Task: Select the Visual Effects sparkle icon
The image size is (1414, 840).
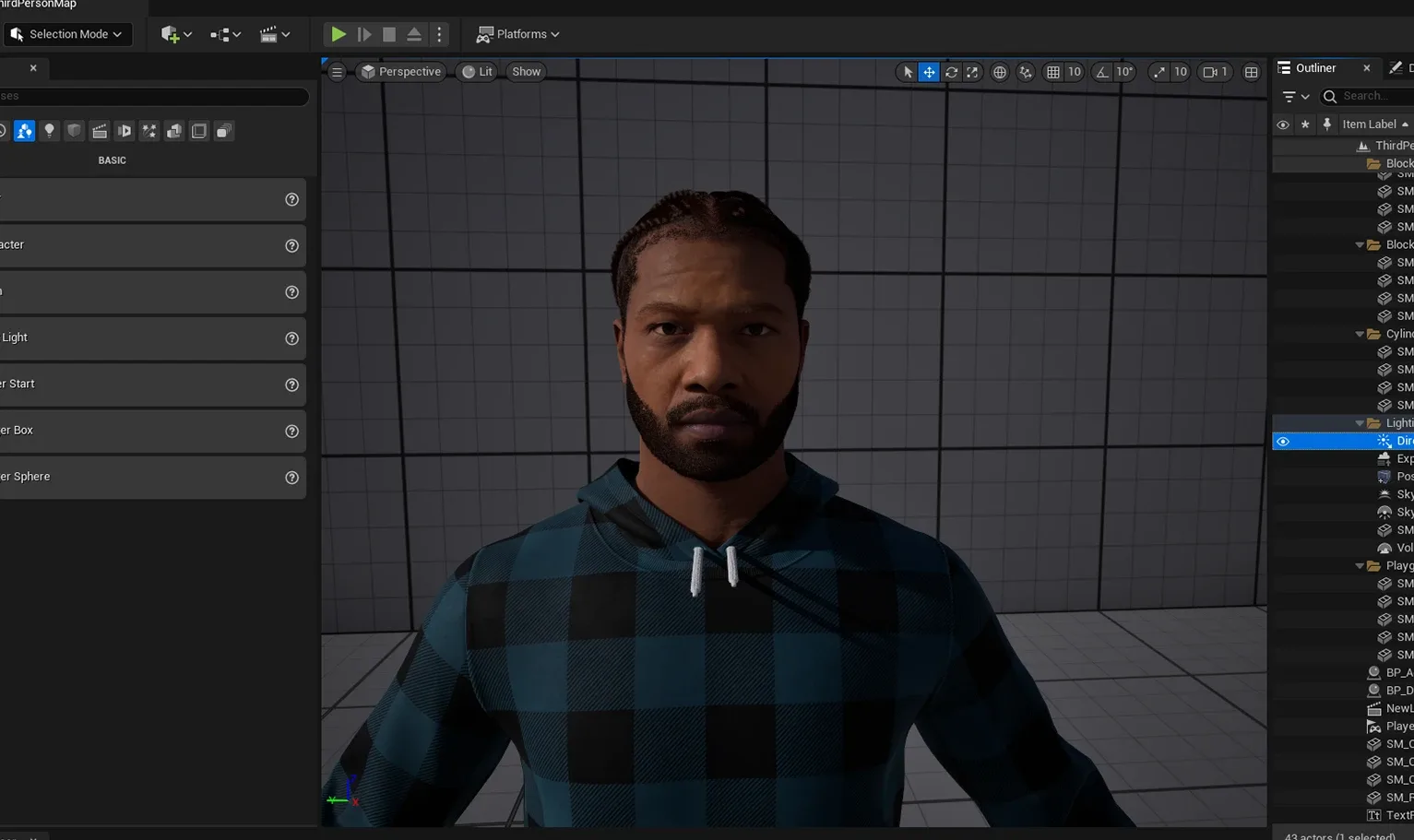Action: tap(149, 131)
